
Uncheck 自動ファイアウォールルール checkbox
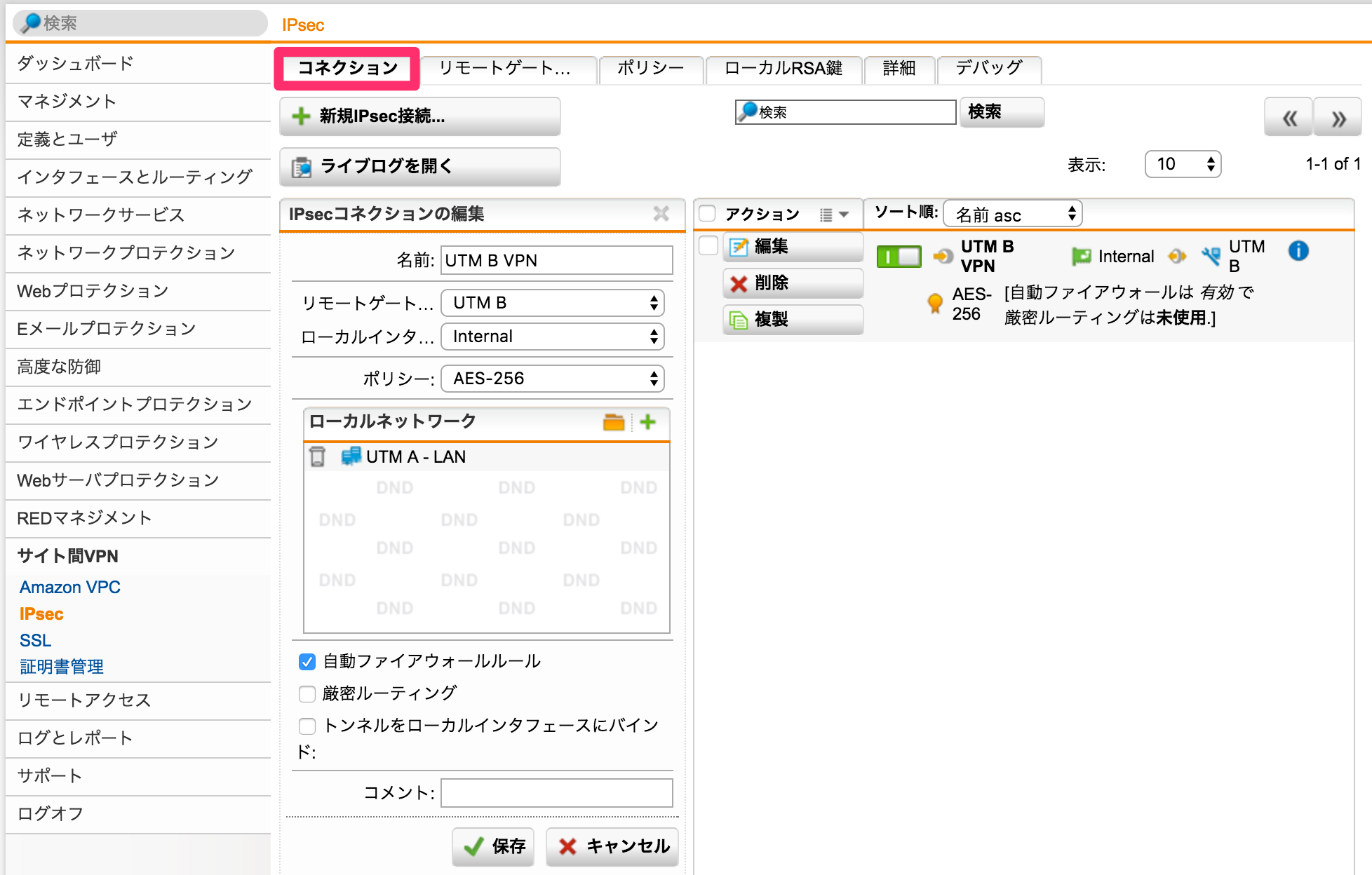[307, 662]
